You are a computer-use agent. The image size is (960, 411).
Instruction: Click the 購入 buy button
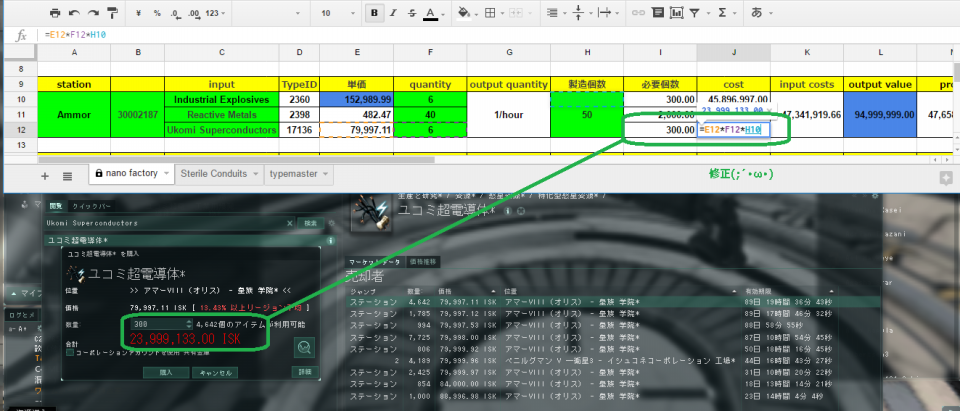166,372
